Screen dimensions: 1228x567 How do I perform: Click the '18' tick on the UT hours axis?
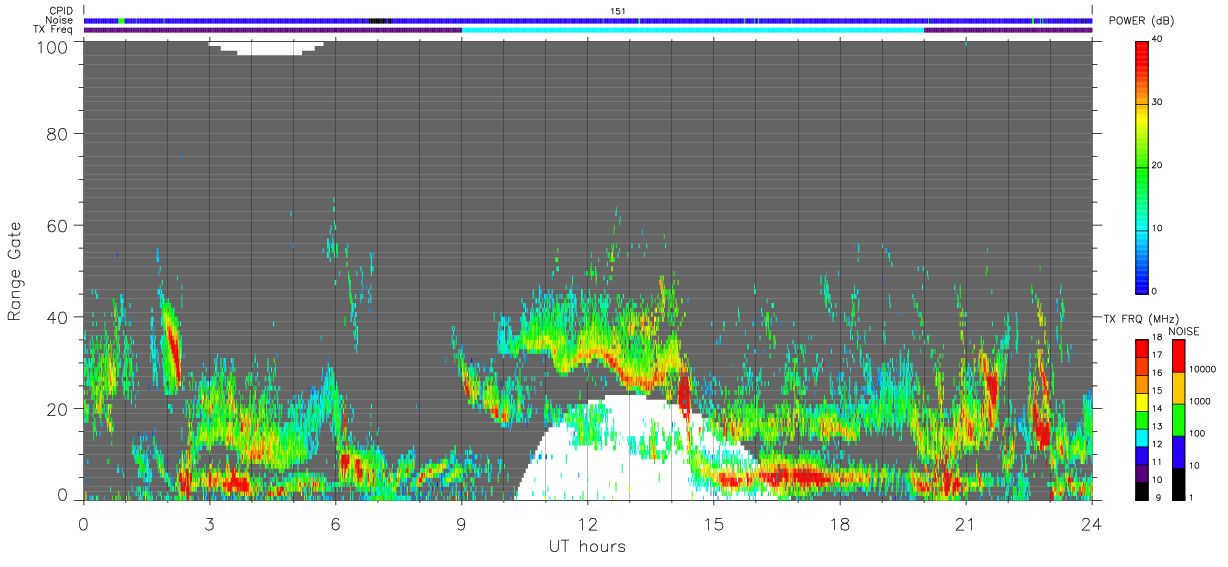coord(840,524)
